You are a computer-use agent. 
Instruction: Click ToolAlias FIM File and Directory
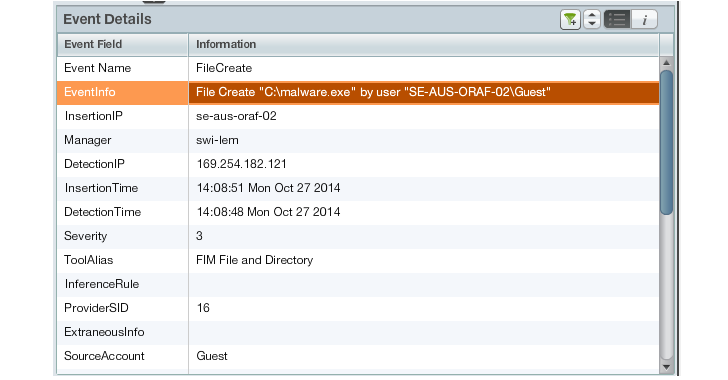254,260
